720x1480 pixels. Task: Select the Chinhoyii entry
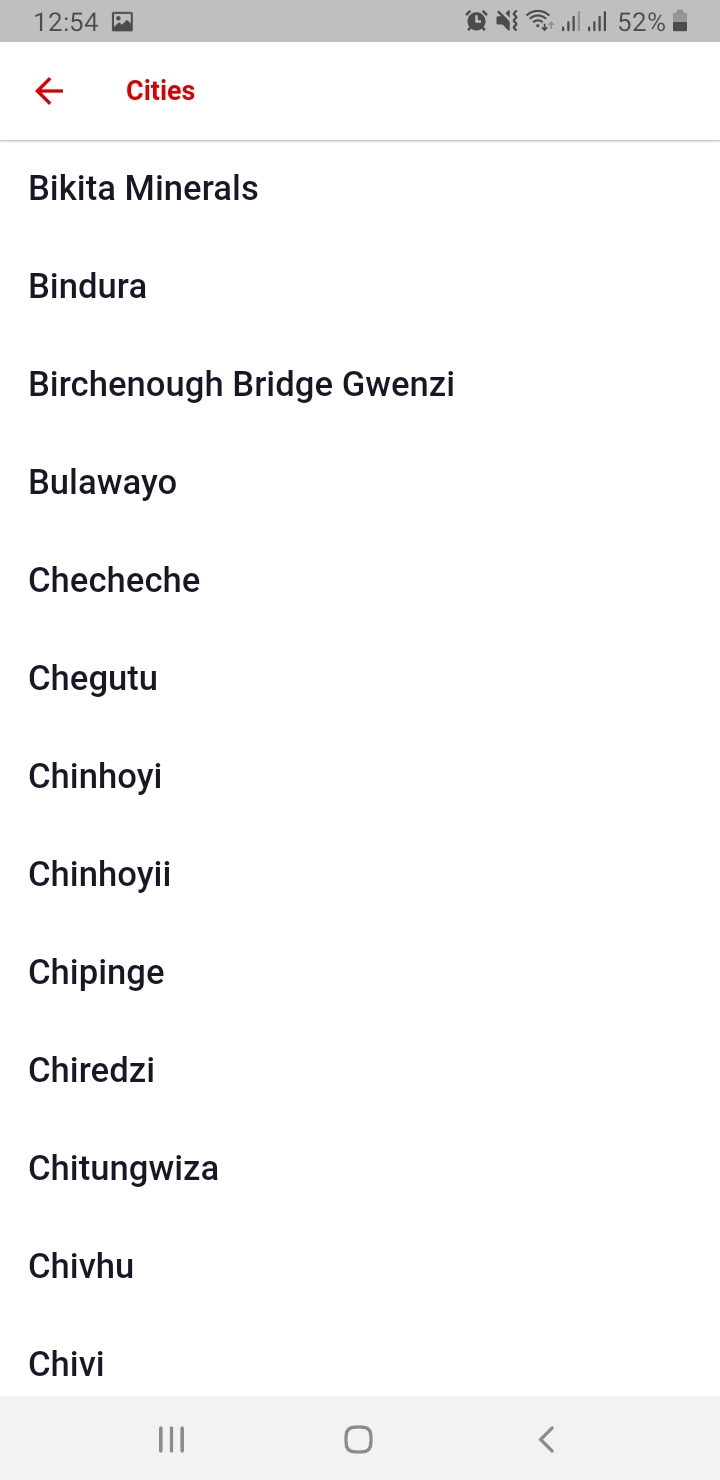tap(100, 874)
